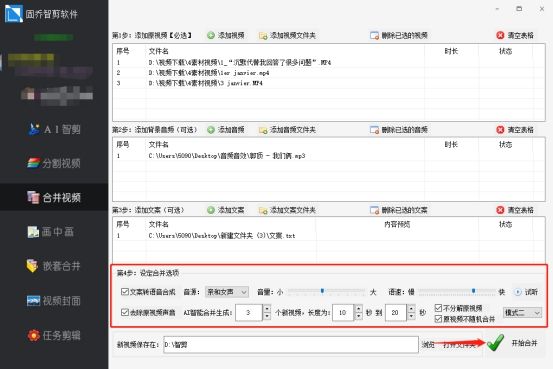Clear the video table with the 清空表格 icon

coord(500,35)
